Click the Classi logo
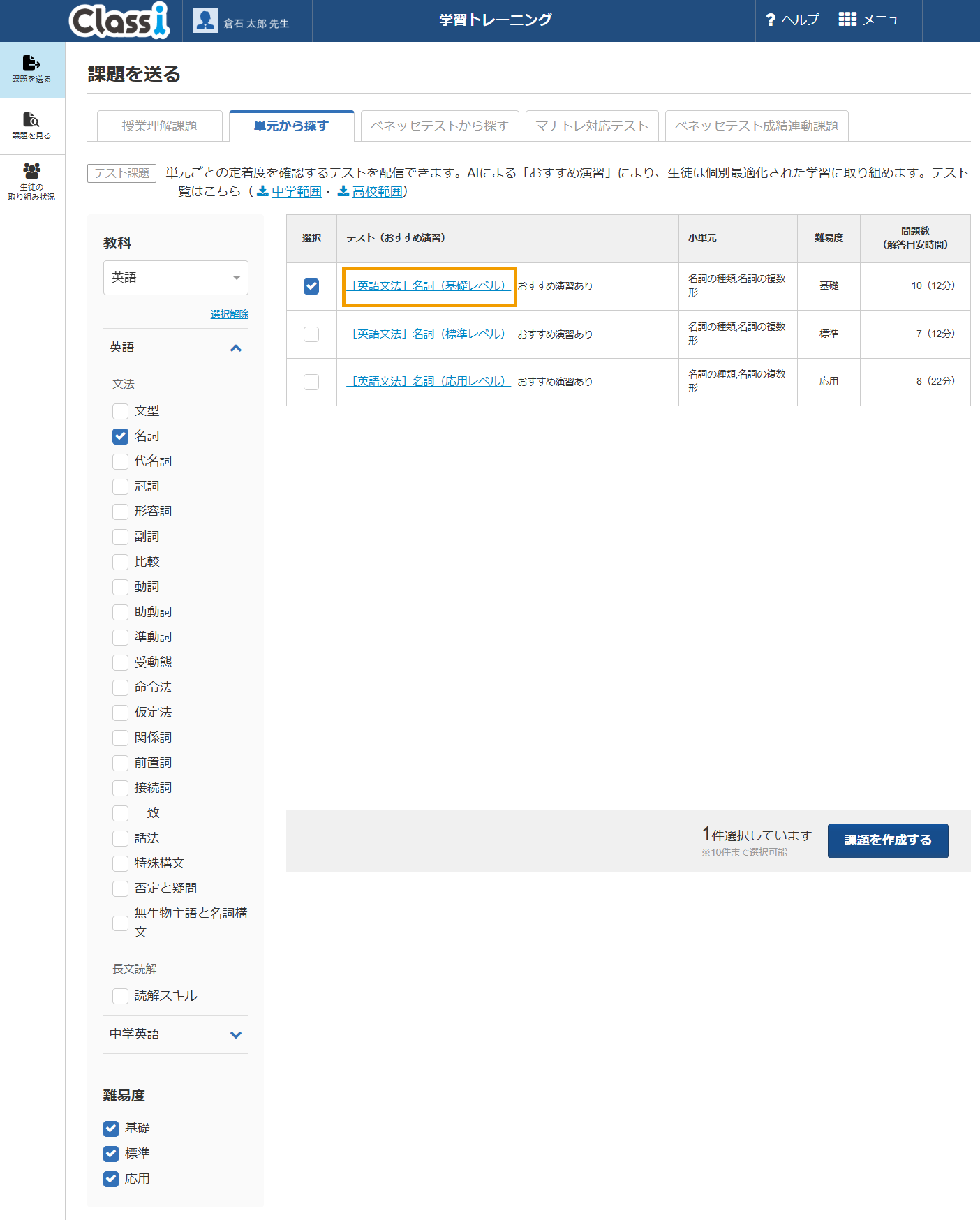 click(x=119, y=20)
